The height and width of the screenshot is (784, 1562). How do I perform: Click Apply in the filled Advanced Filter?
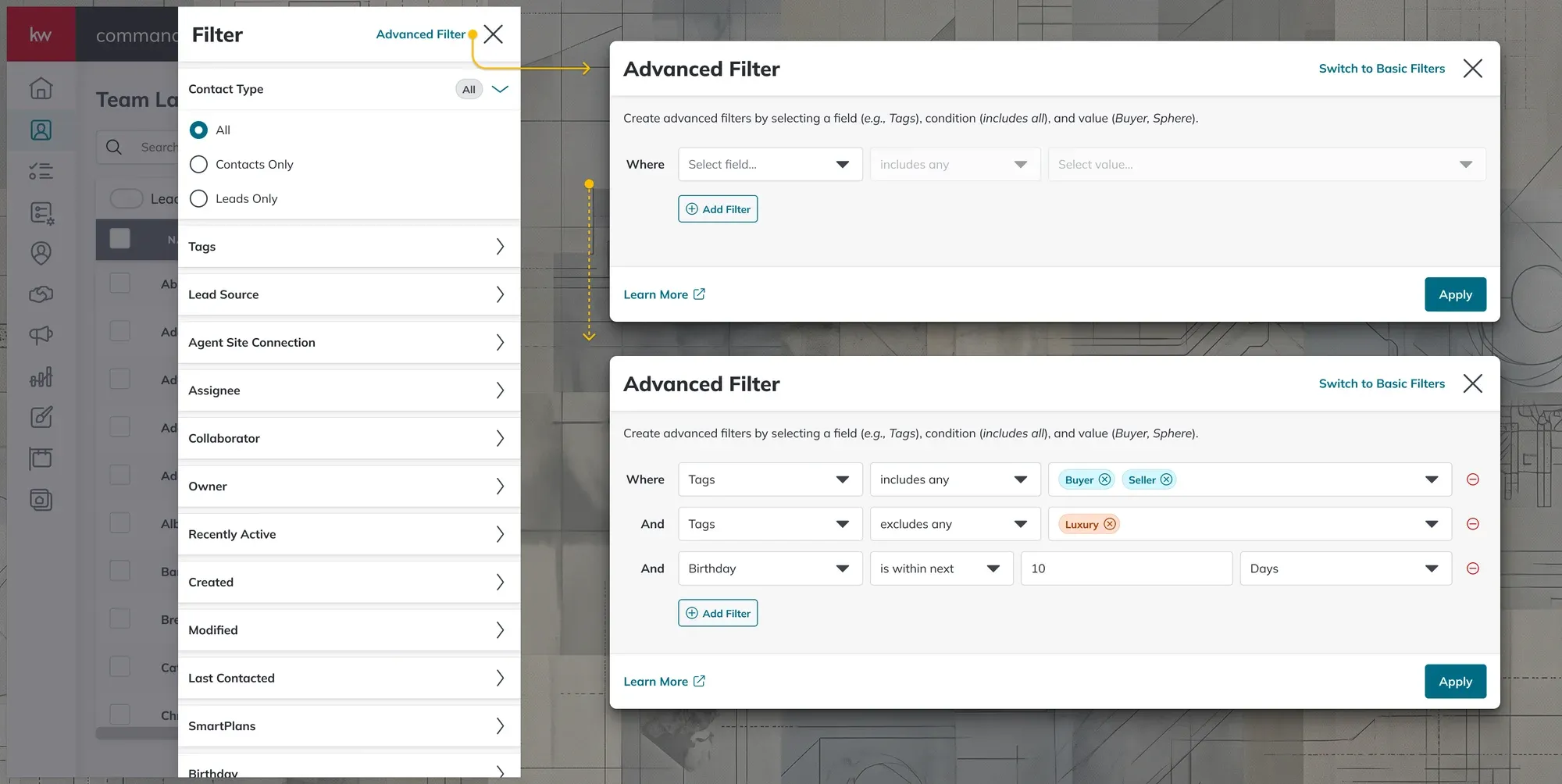(x=1455, y=682)
